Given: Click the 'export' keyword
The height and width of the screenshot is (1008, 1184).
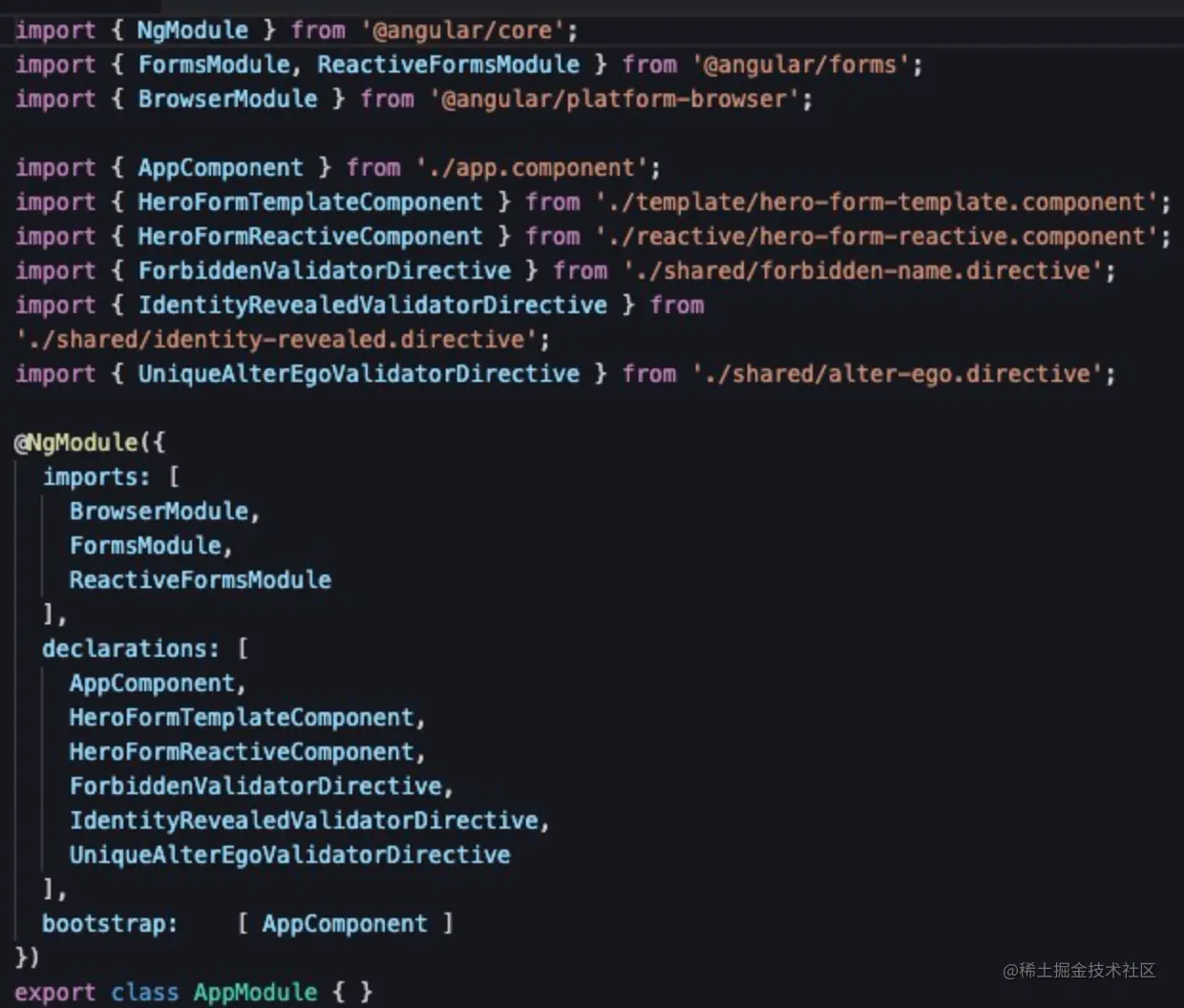Looking at the screenshot, I should pos(55,993).
